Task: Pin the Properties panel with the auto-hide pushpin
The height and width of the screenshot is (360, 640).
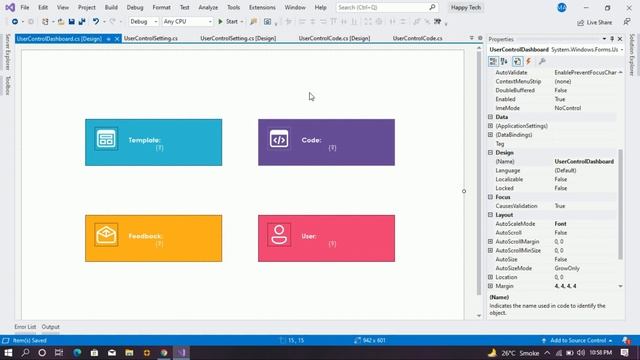Action: pyautogui.click(x=612, y=39)
